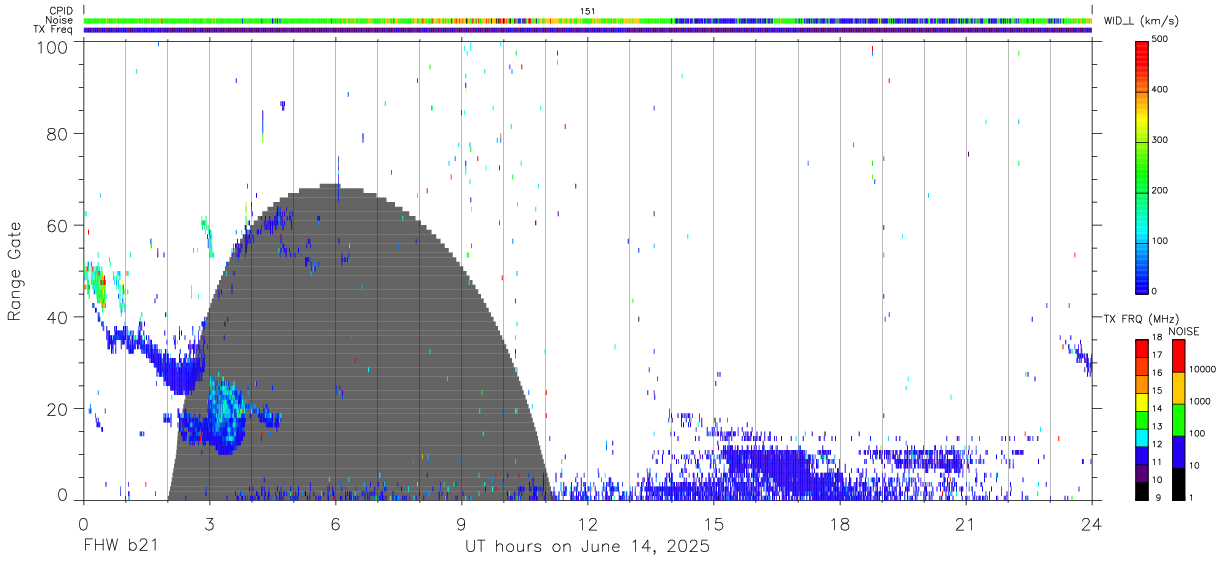Click the UT hours on June 14, 2025 title
This screenshot has width=1228, height=567.
pyautogui.click(x=587, y=546)
